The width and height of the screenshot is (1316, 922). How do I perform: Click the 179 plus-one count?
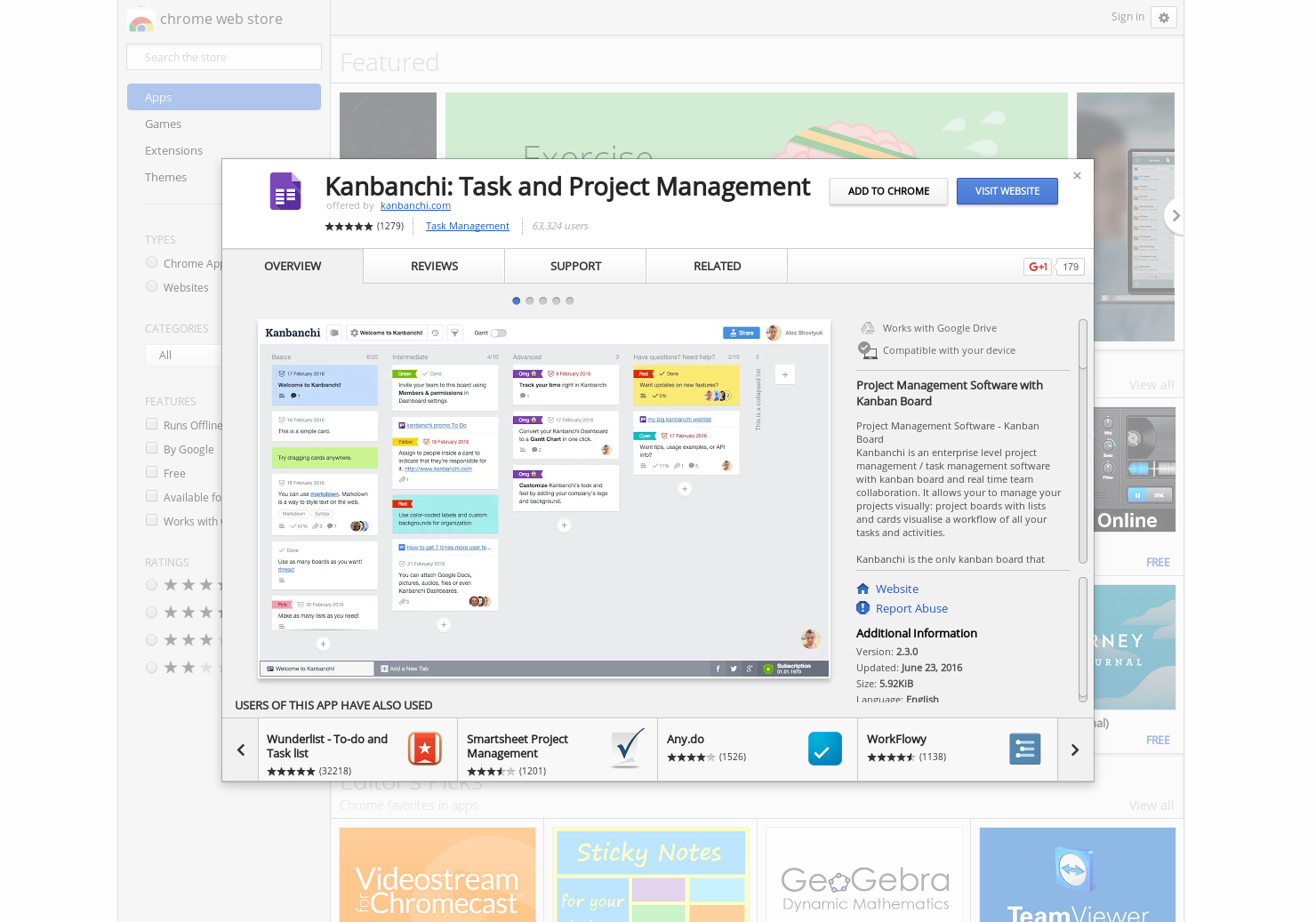(1071, 267)
